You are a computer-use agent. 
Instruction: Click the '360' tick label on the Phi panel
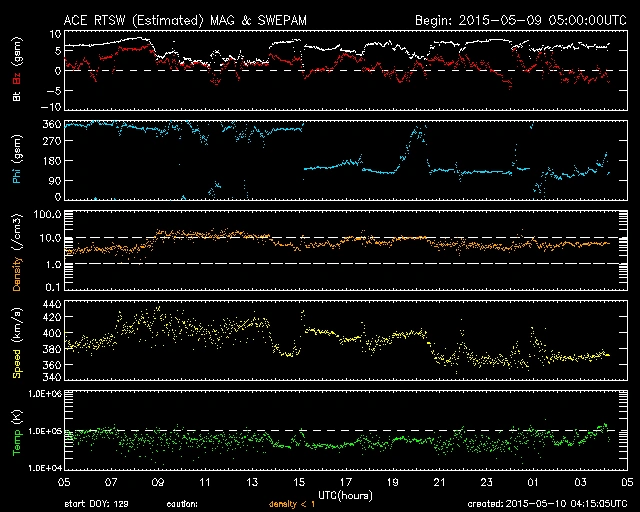point(51,124)
